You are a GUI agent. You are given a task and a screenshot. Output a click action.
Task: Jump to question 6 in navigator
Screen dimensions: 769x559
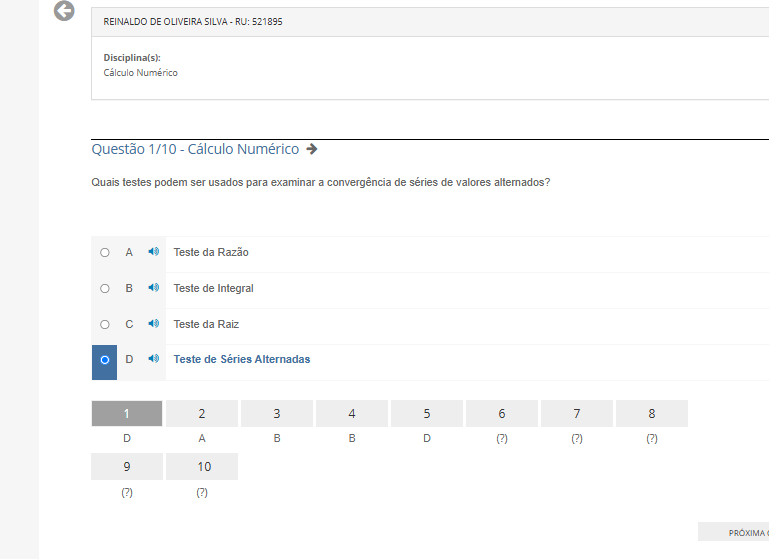[x=502, y=414]
